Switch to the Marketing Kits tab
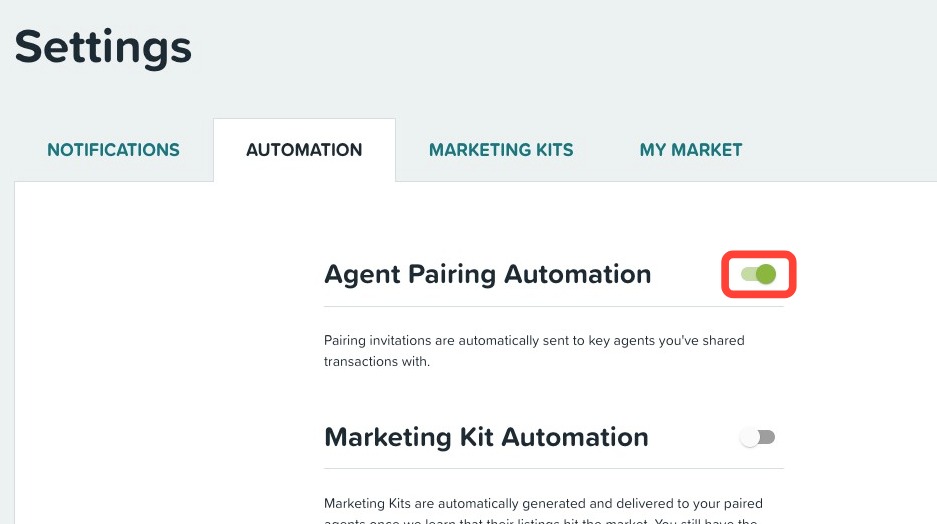Screen dimensions: 937x524 501,149
